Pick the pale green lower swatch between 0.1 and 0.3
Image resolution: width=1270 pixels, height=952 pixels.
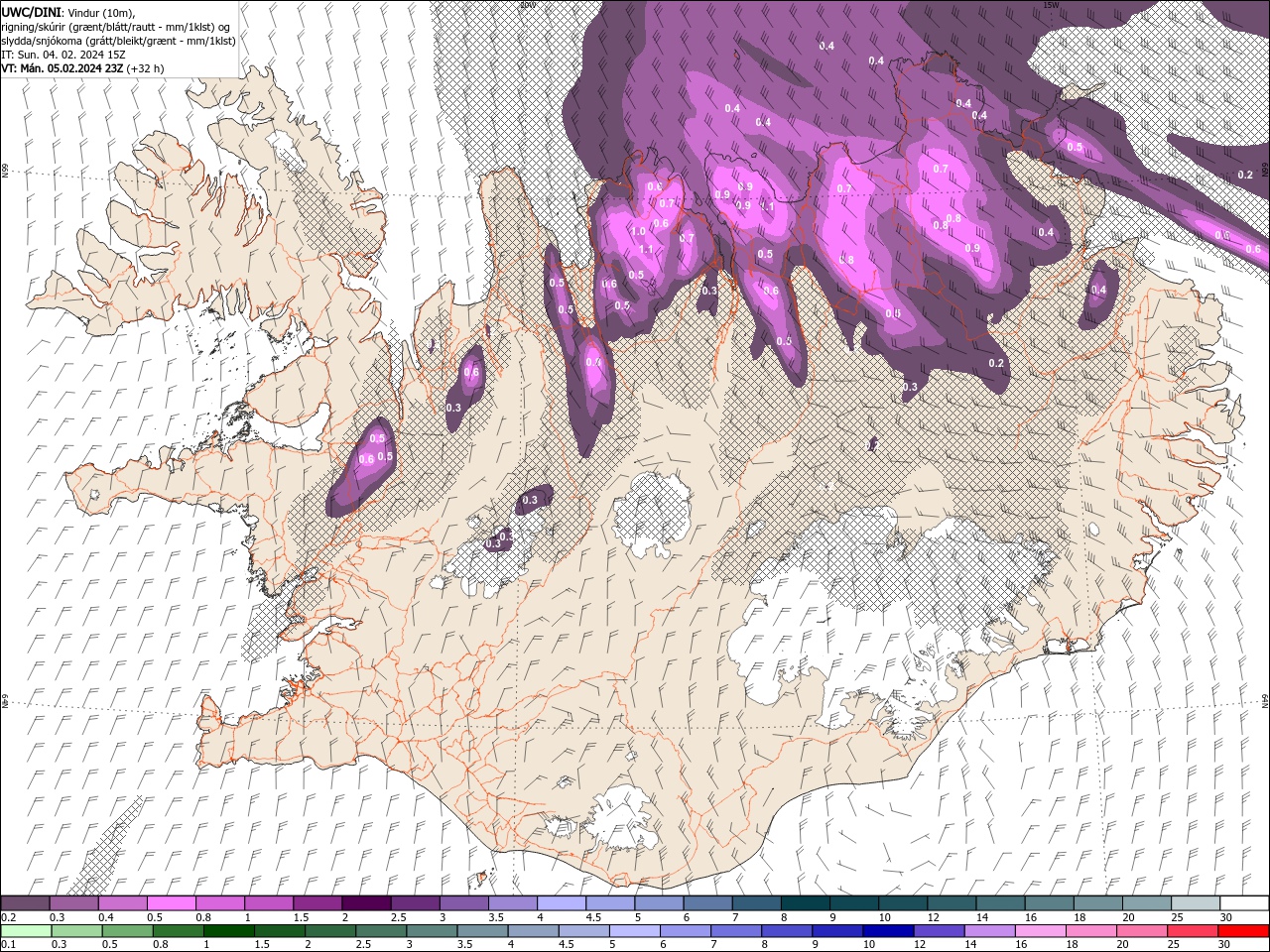coord(26,931)
